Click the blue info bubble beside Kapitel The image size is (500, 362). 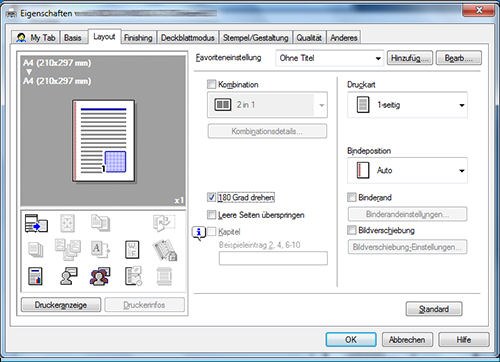[199, 233]
